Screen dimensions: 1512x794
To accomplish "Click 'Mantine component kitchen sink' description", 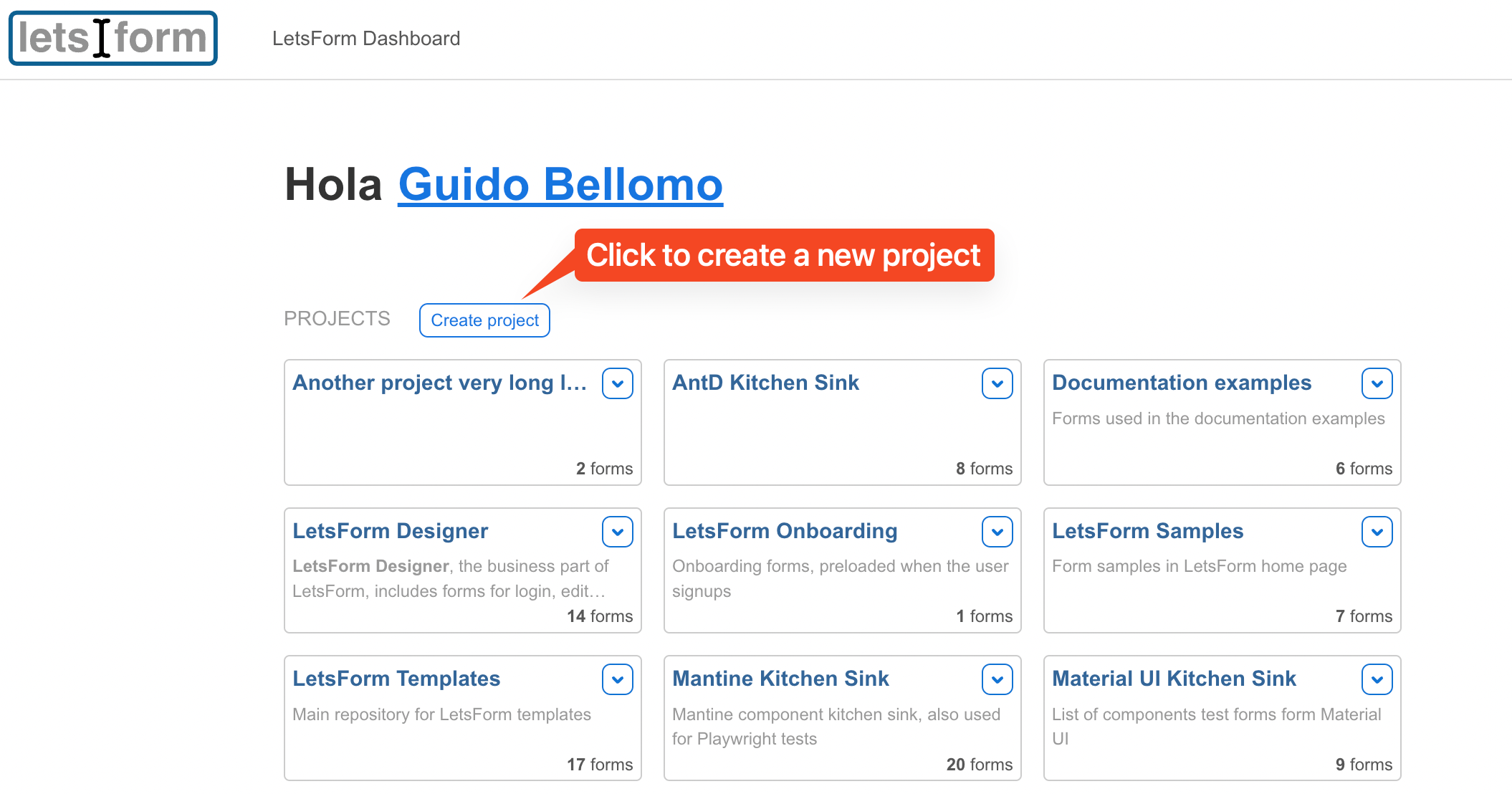I will pyautogui.click(x=836, y=727).
